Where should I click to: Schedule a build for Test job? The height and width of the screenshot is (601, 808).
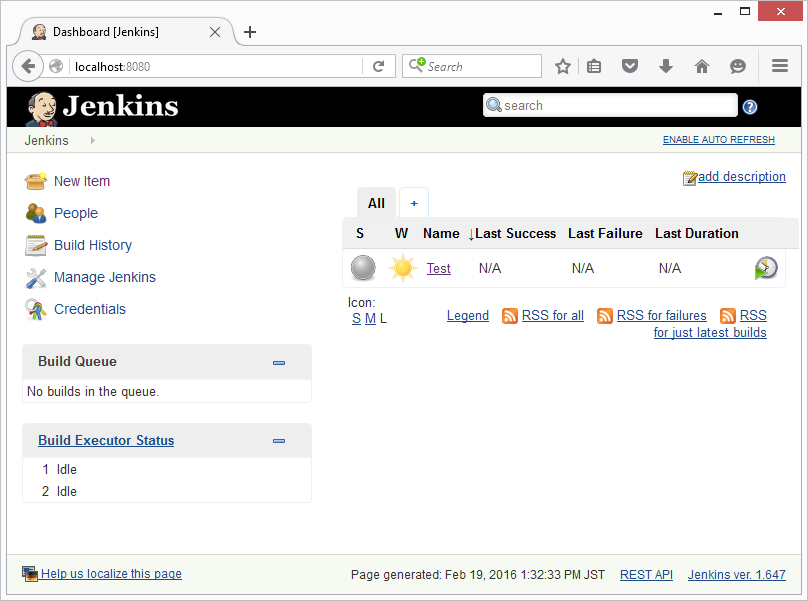pos(766,268)
